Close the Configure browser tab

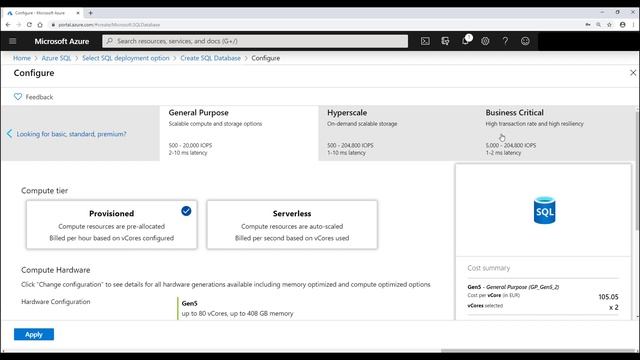coord(78,13)
